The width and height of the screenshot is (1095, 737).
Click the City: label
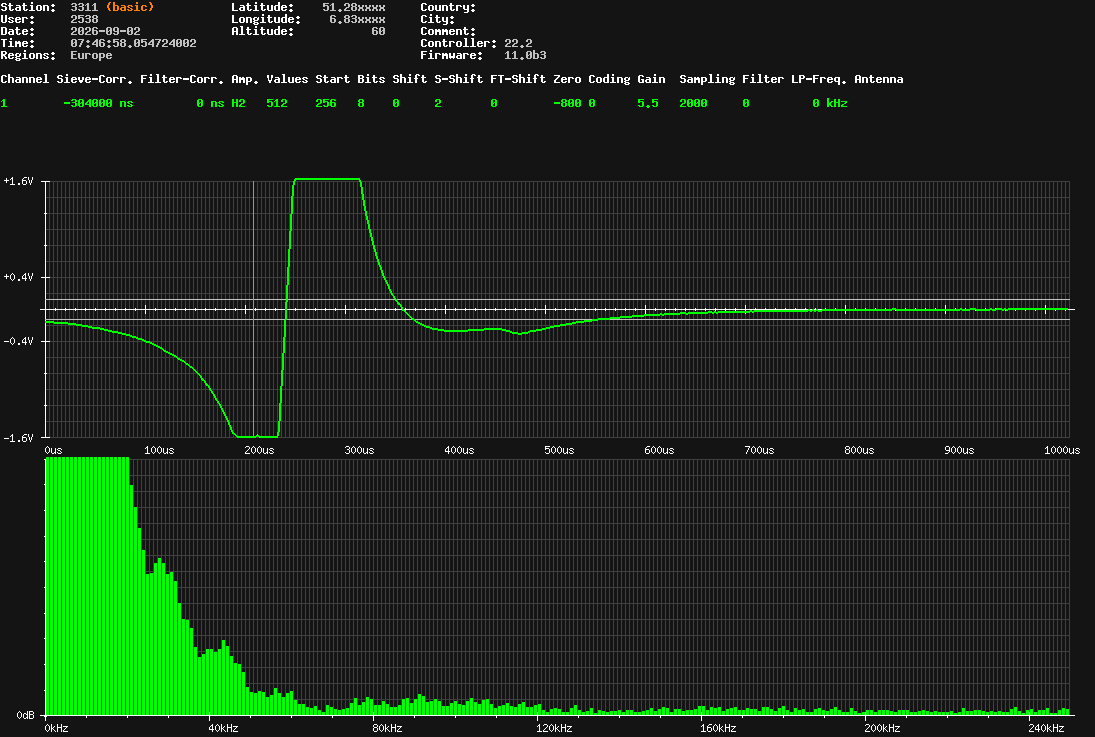pyautogui.click(x=437, y=19)
